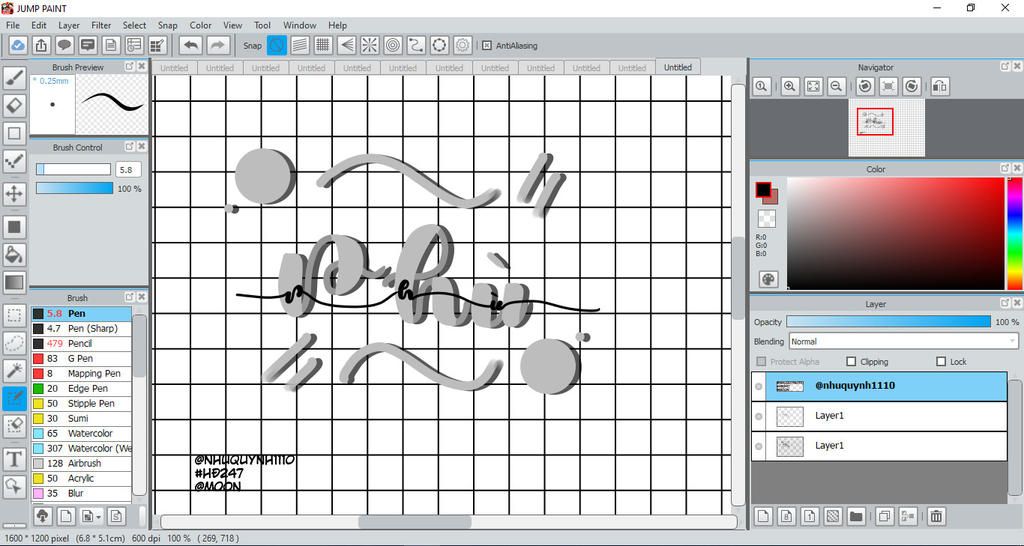Select the rectangular Select tool

14,316
